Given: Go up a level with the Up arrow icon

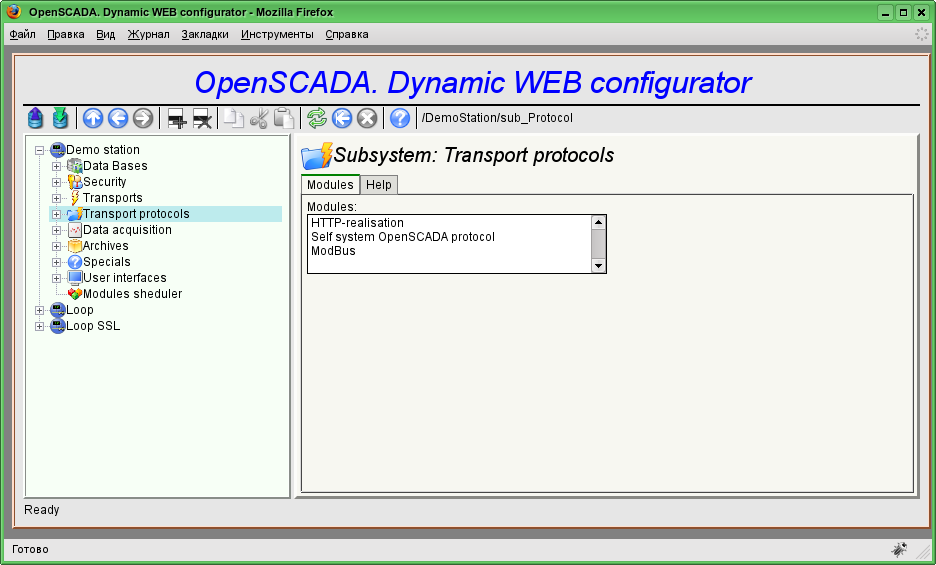Looking at the screenshot, I should coord(93,118).
